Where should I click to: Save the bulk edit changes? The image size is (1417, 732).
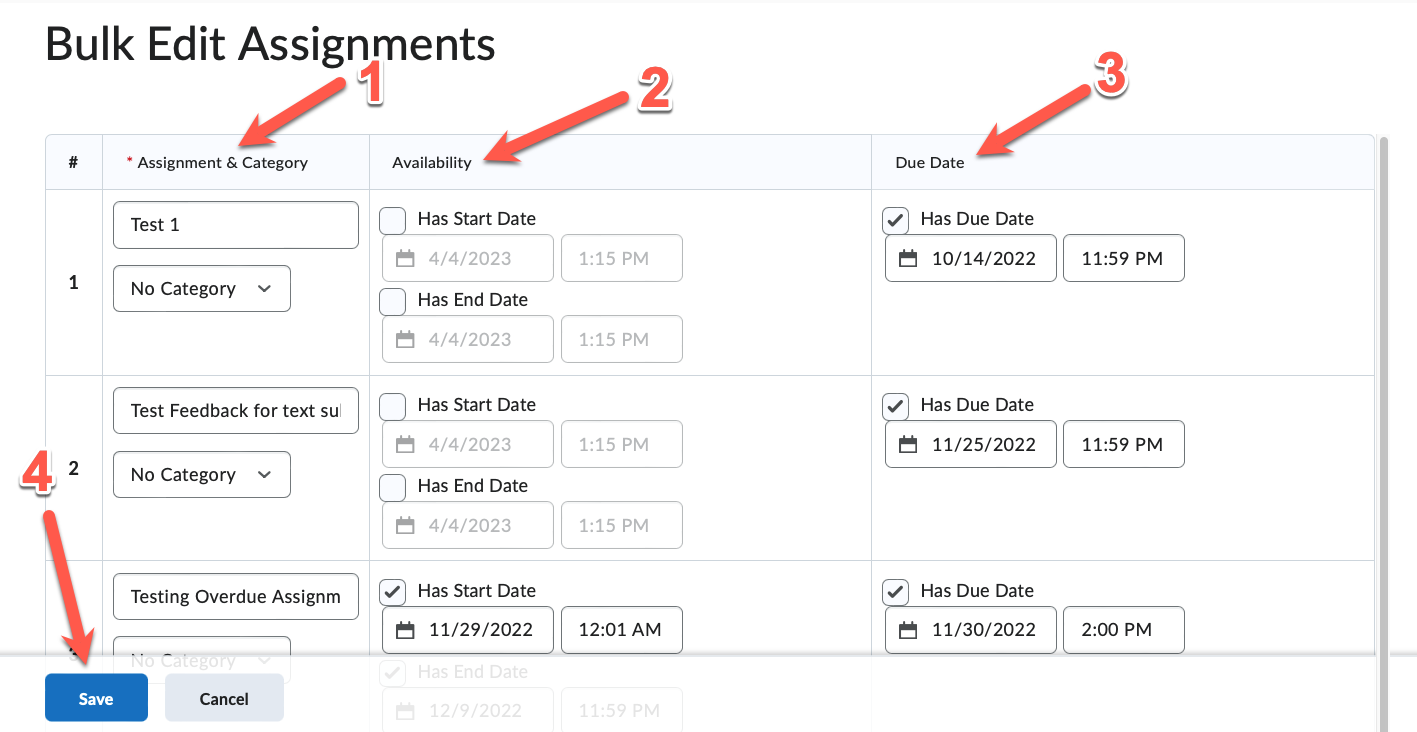96,698
